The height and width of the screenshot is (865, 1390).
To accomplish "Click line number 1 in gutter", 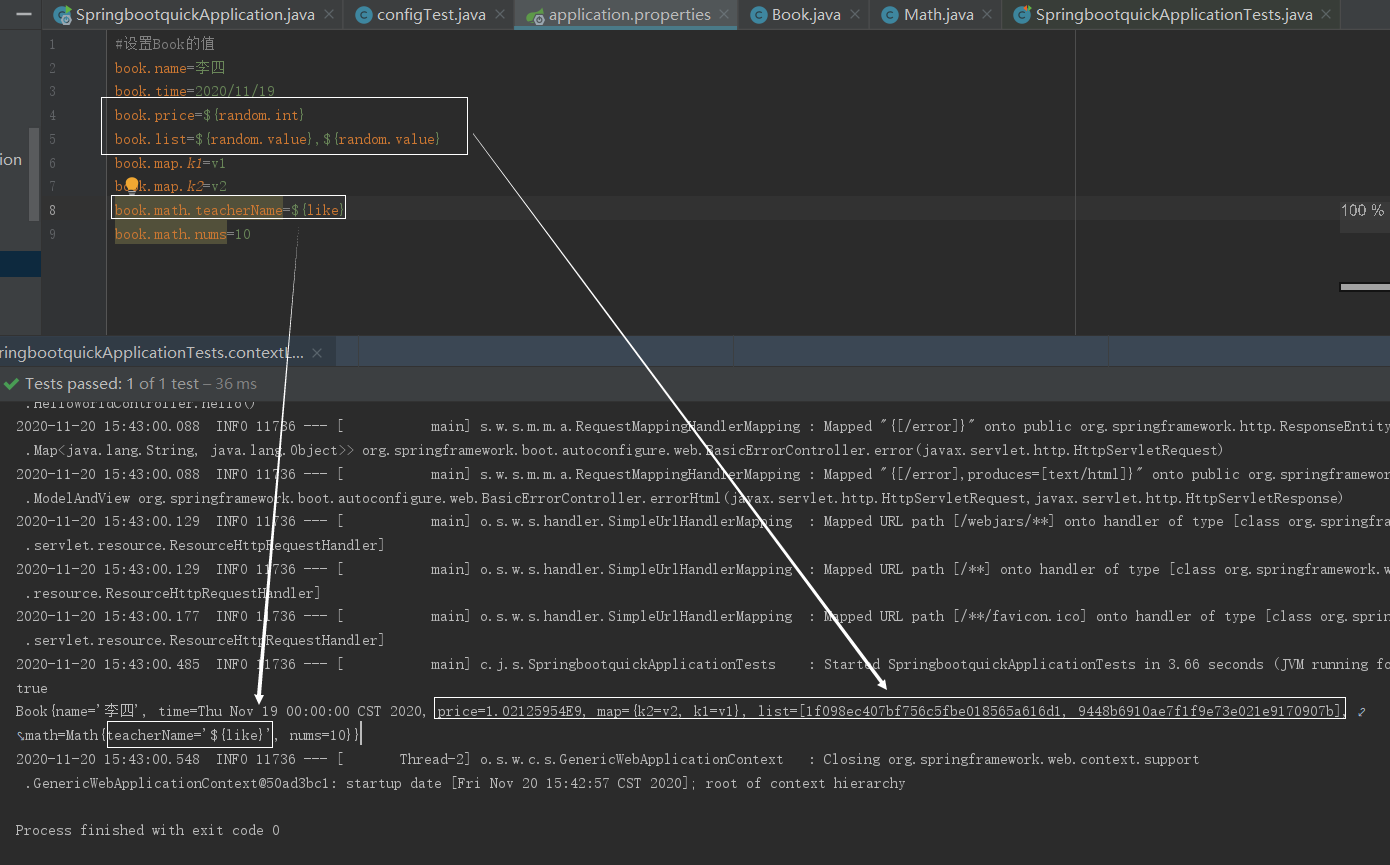I will point(52,44).
